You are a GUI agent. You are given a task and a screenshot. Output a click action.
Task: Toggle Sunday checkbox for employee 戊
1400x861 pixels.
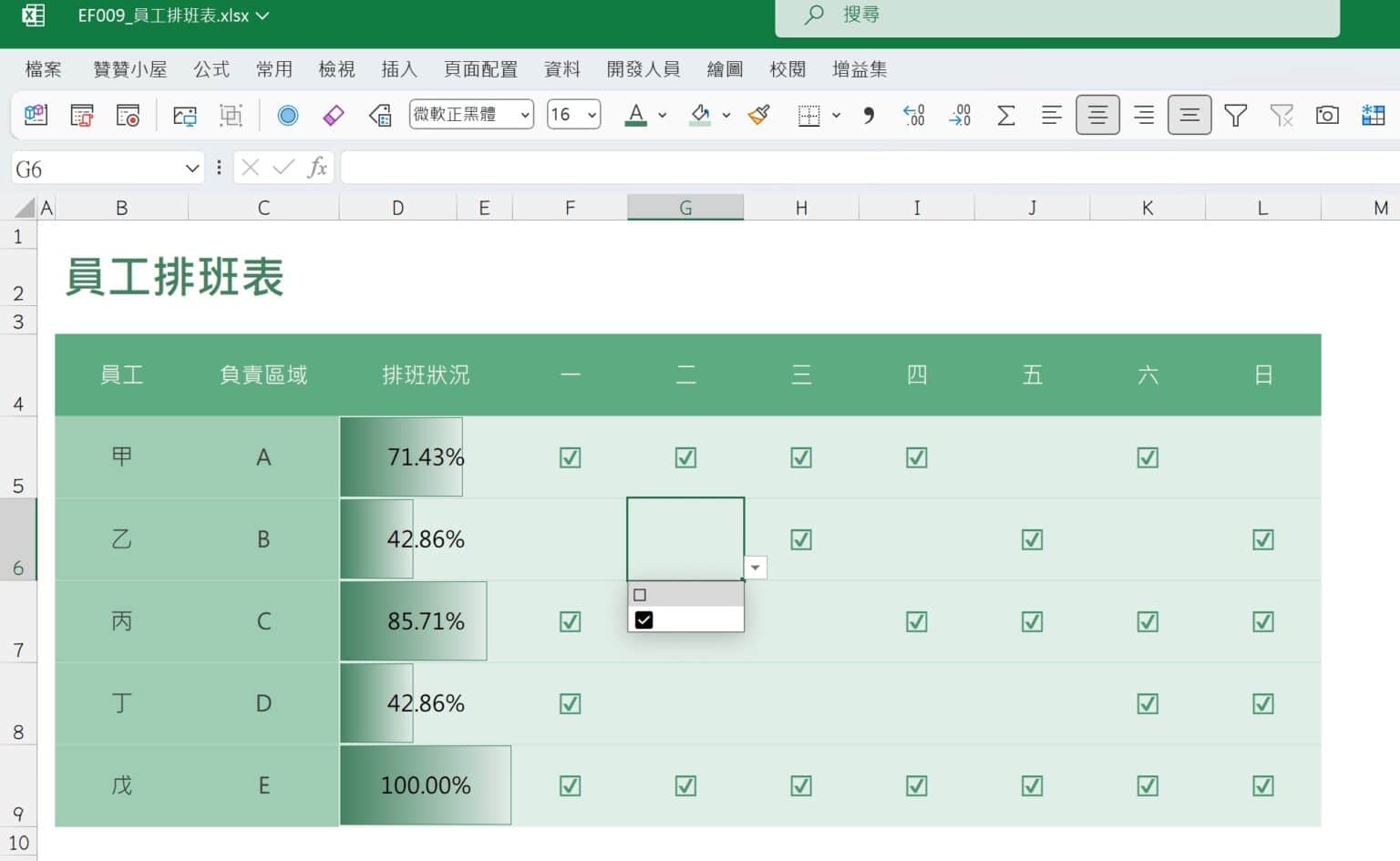[1263, 785]
